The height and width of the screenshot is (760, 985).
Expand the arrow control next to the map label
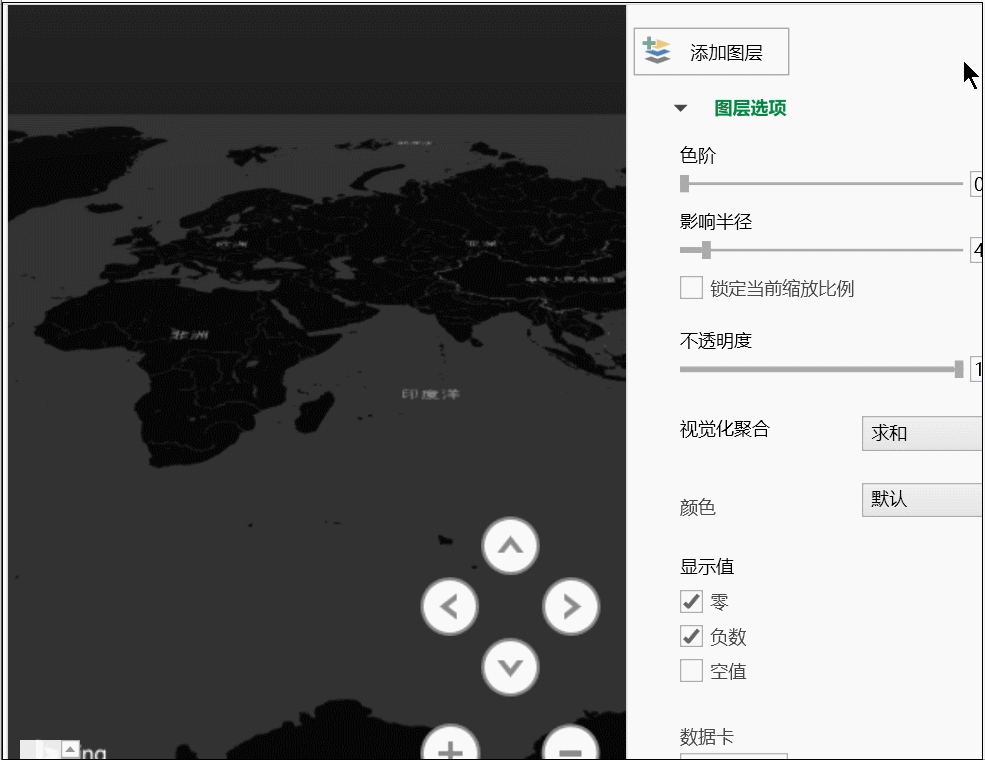tap(68, 747)
